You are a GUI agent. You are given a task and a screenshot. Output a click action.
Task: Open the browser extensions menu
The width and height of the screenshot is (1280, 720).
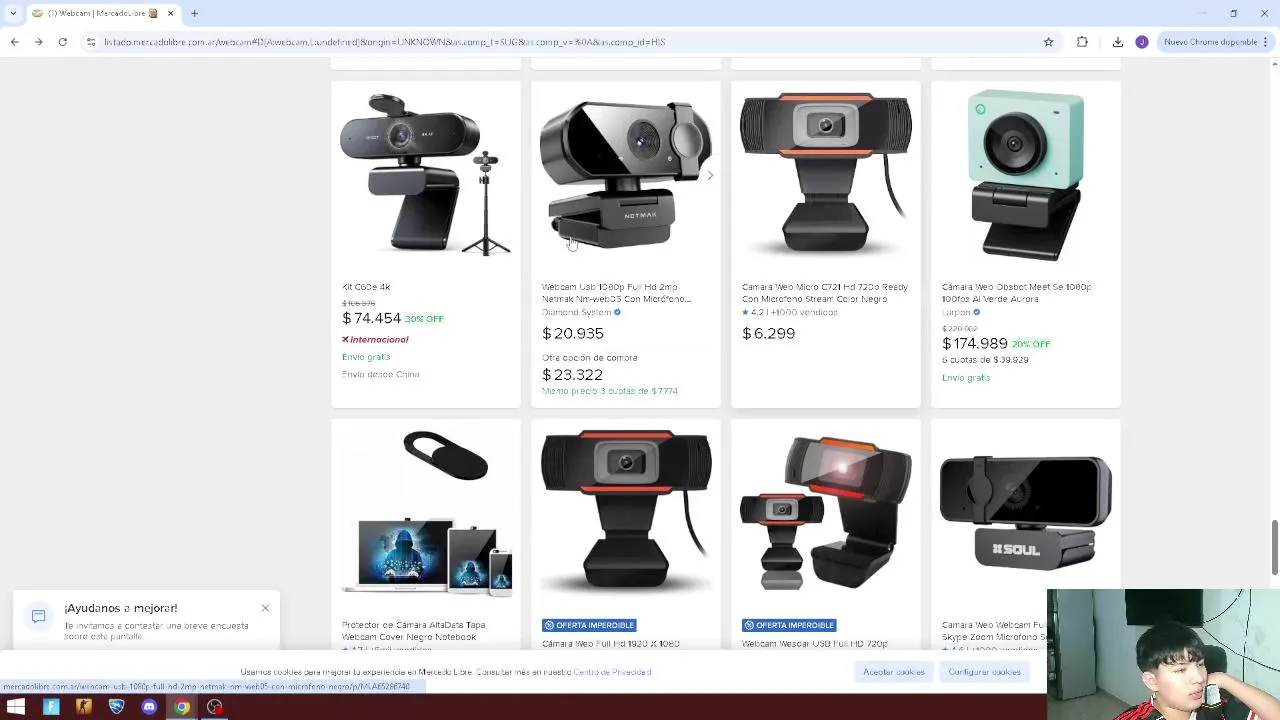(x=1082, y=42)
